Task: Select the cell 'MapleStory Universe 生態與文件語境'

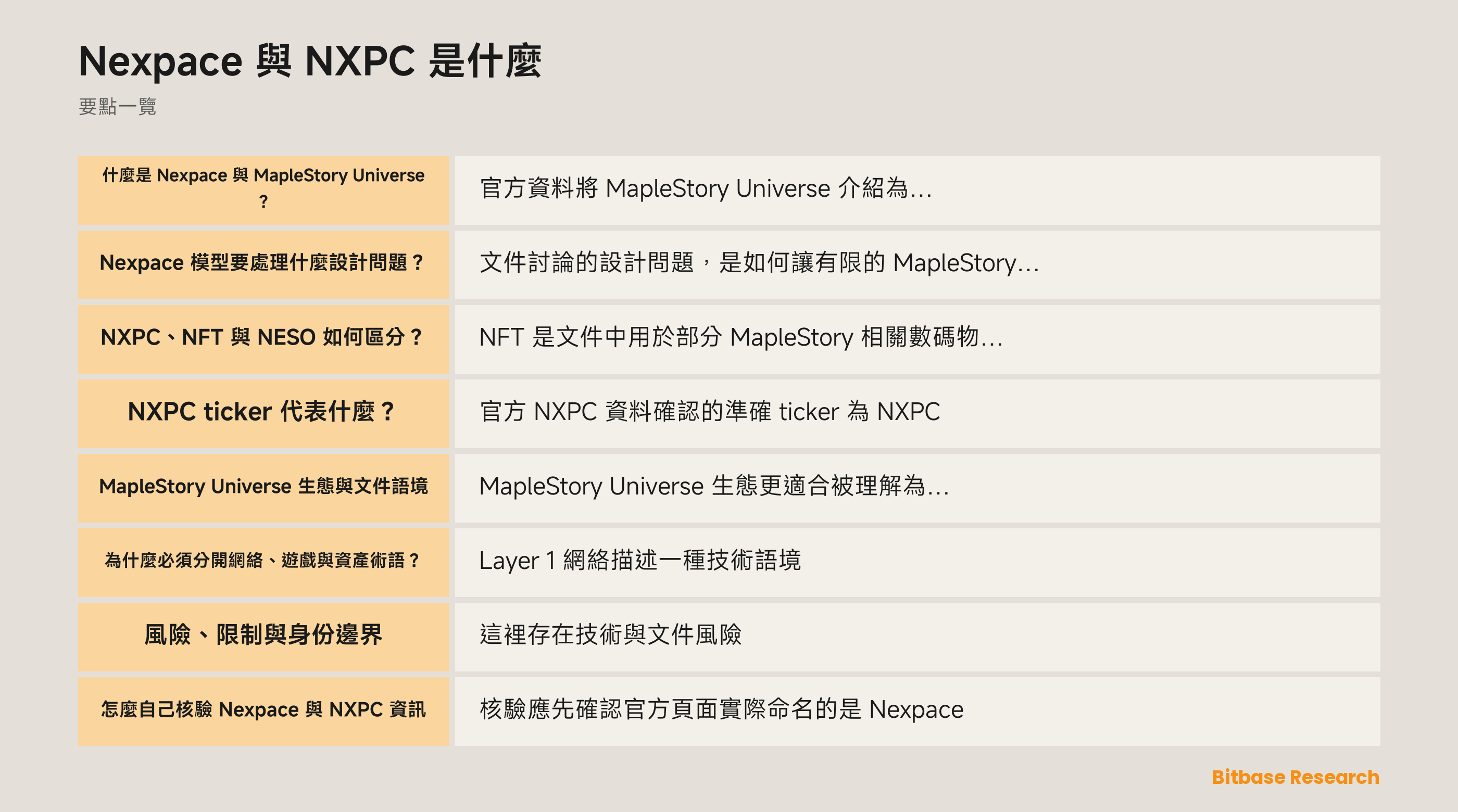Action: [263, 488]
